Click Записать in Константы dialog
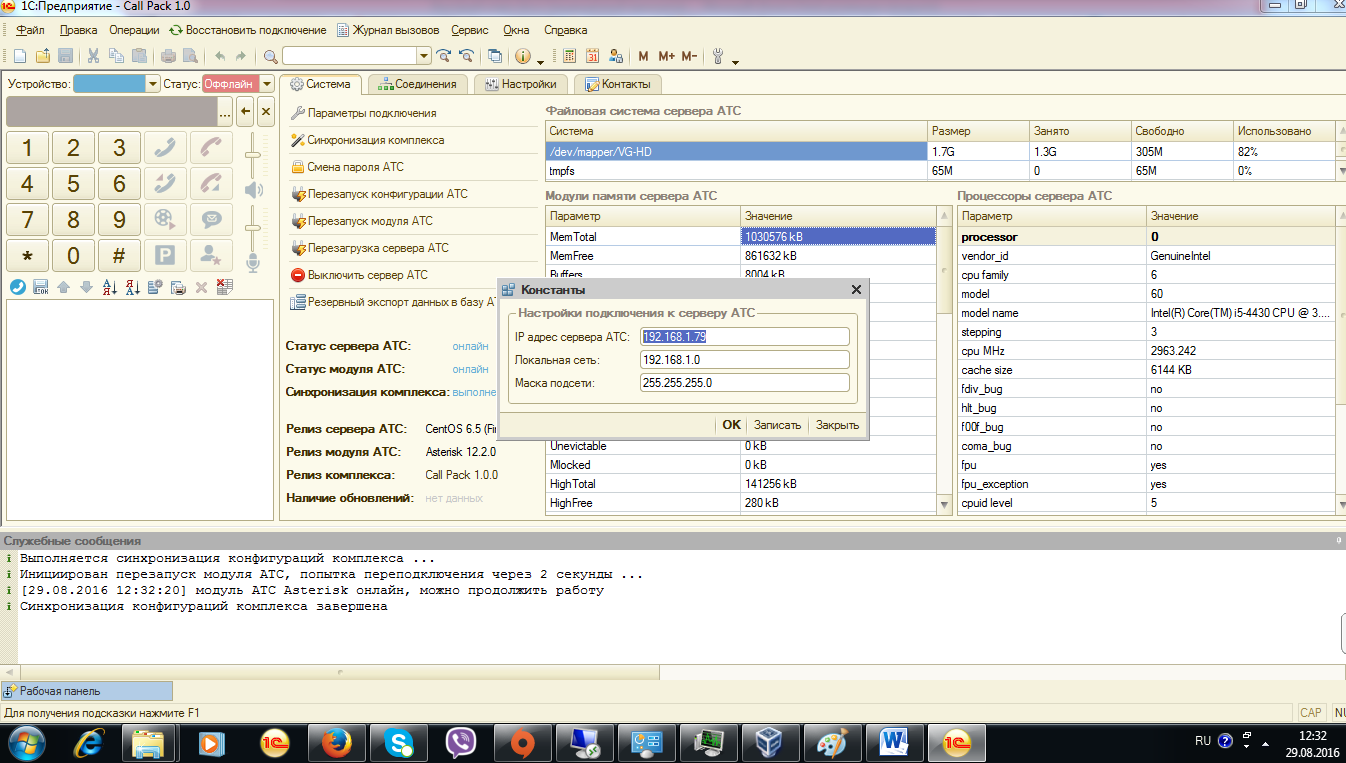 [x=777, y=425]
